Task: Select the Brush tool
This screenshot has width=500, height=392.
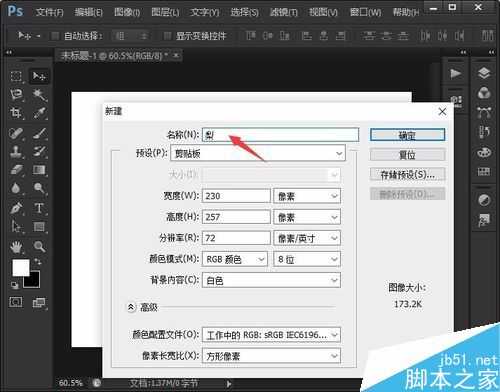Action: pyautogui.click(x=39, y=133)
